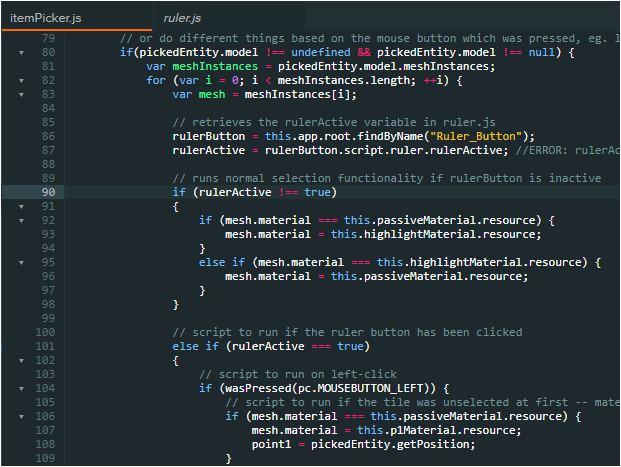The image size is (621, 467).
Task: Click gutter line number 101
Action: (x=45, y=346)
